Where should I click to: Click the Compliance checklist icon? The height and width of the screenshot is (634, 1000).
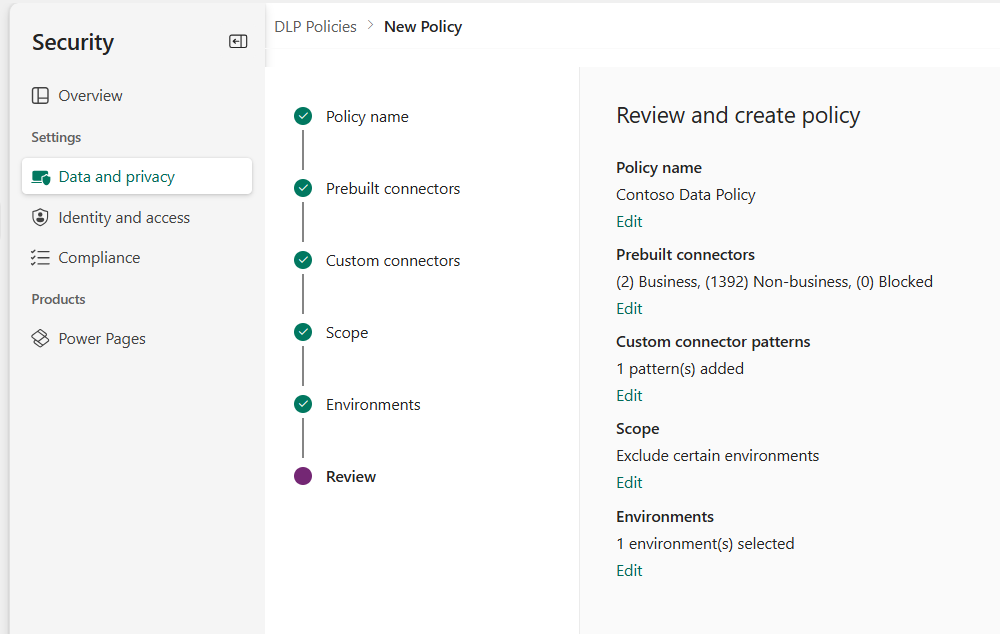(40, 257)
